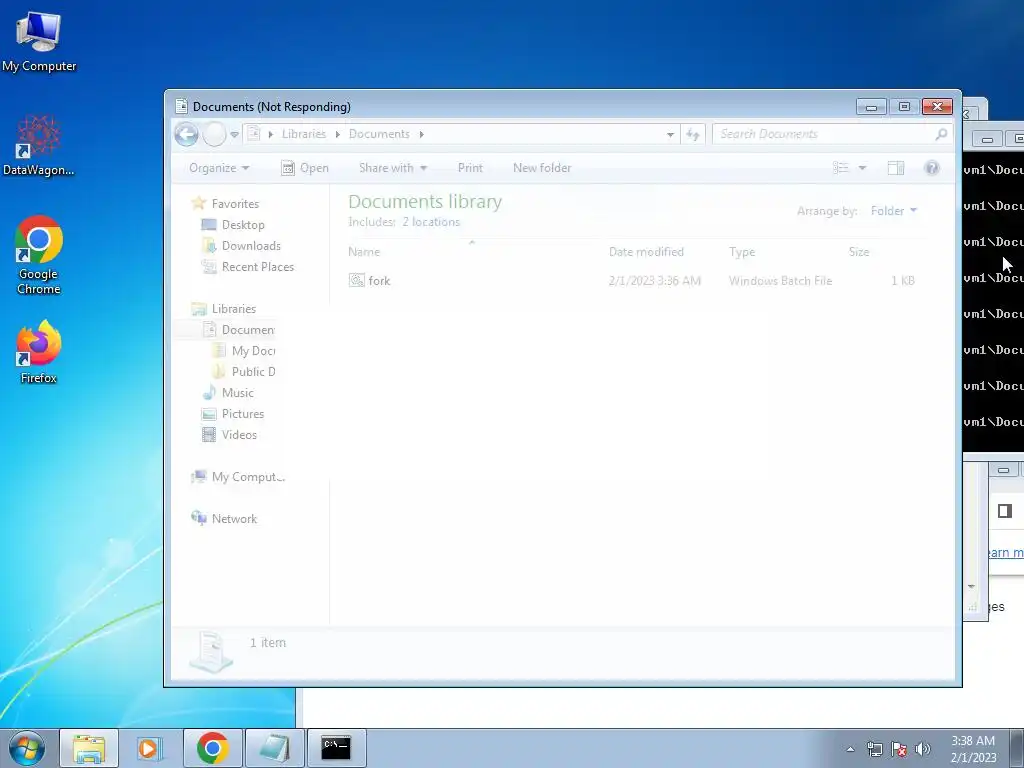Open the Share with menu
1024x768 pixels.
(392, 168)
